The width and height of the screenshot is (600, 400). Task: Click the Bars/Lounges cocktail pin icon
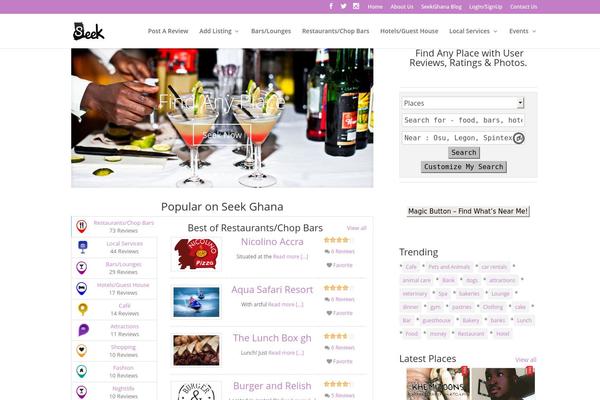(82, 268)
